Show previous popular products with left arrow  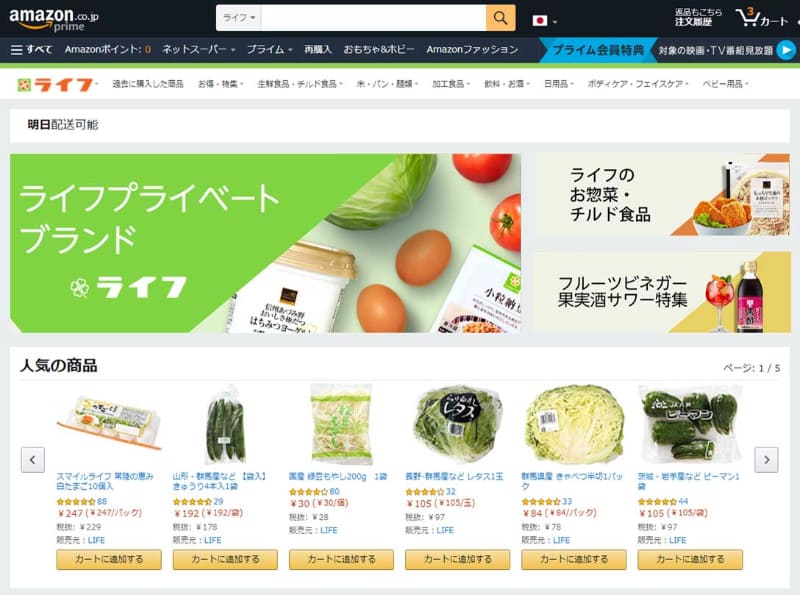33,460
